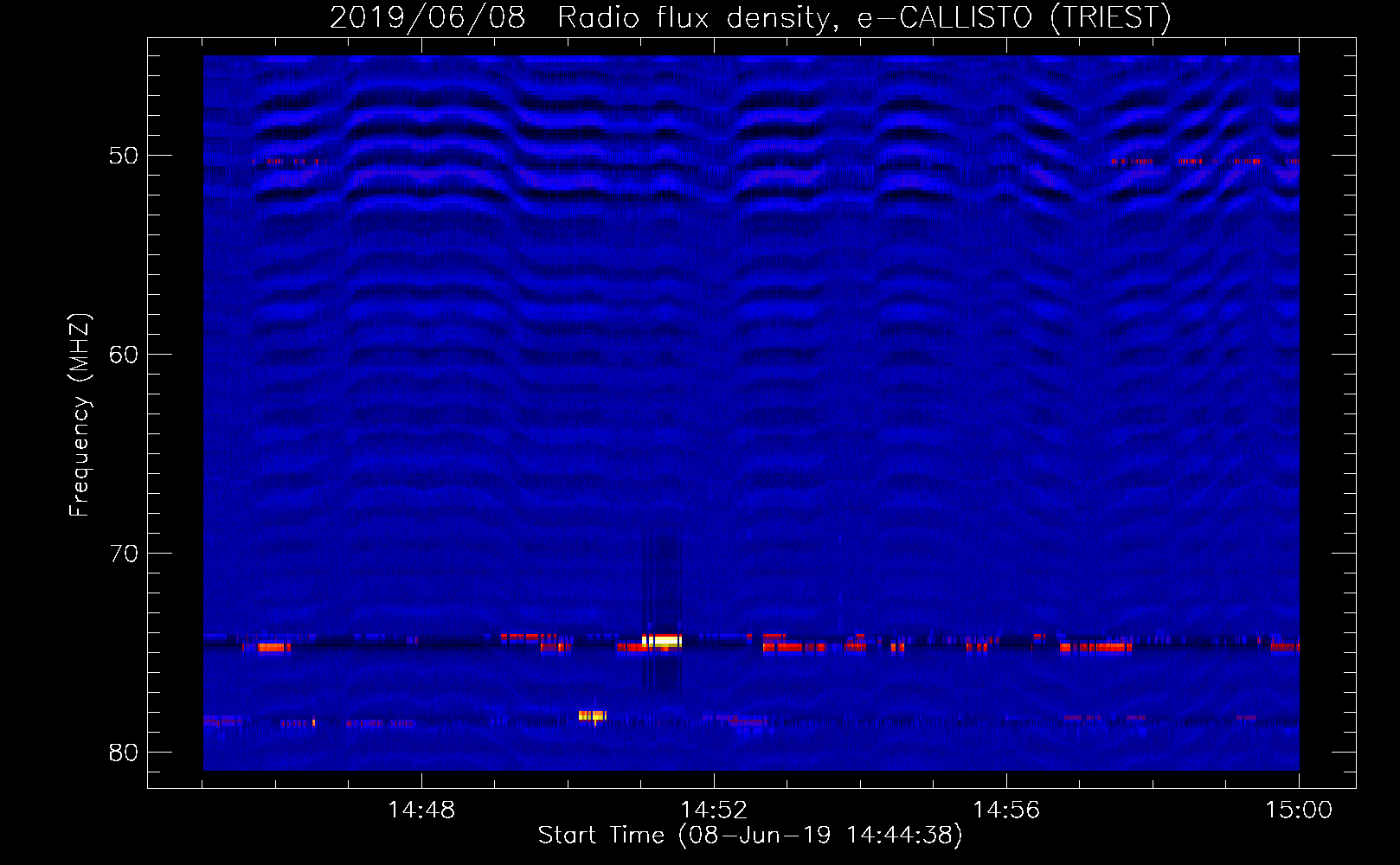1400x865 pixels.
Task: Click the 15:00 time tick label
Action: click(x=1299, y=811)
